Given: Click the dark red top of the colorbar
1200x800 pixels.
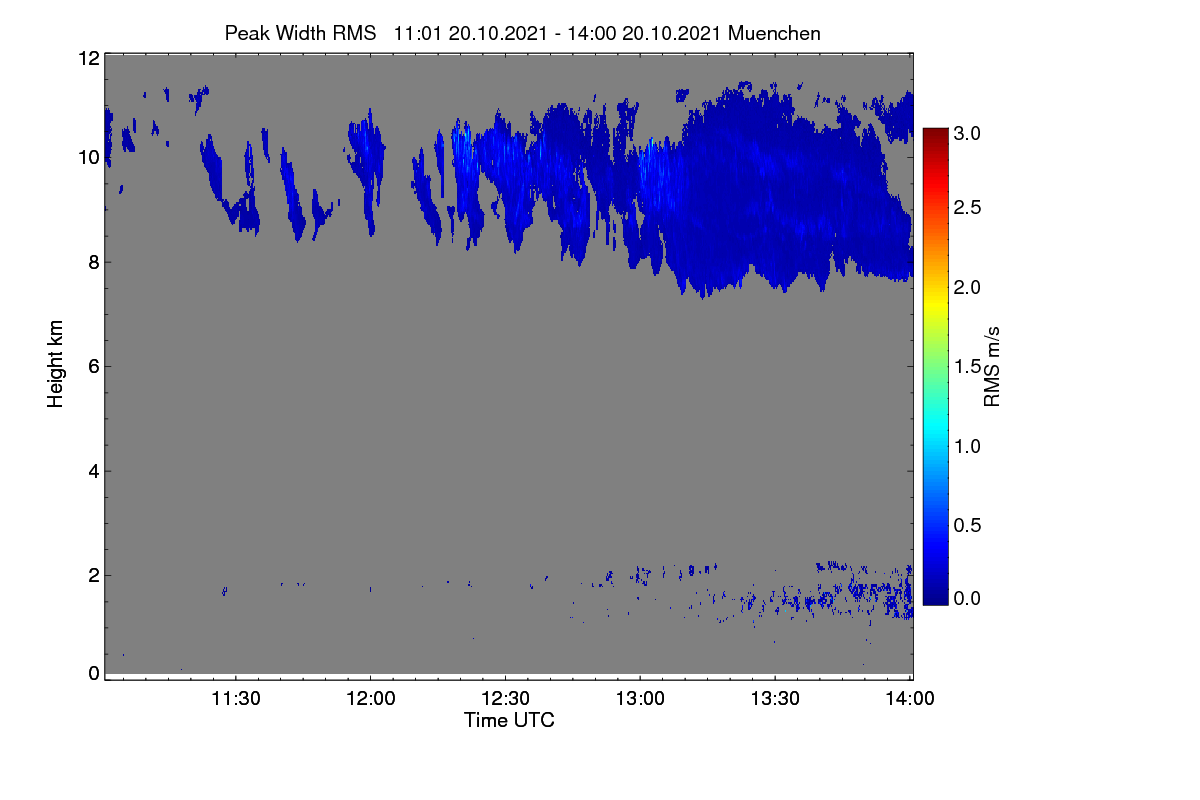Looking at the screenshot, I should [935, 135].
